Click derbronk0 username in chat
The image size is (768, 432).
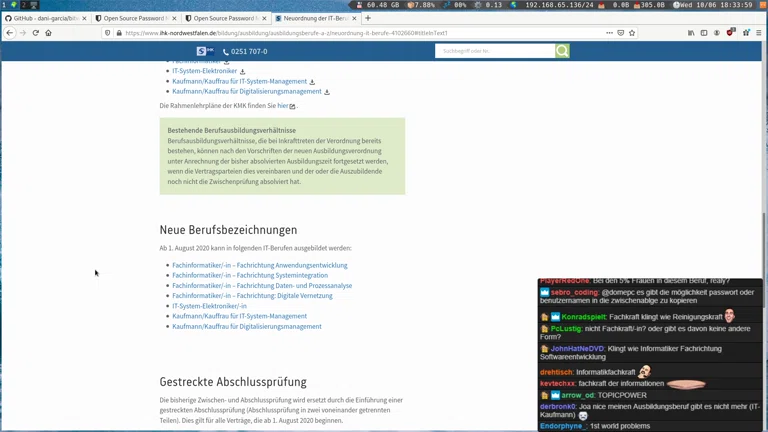click(x=558, y=407)
